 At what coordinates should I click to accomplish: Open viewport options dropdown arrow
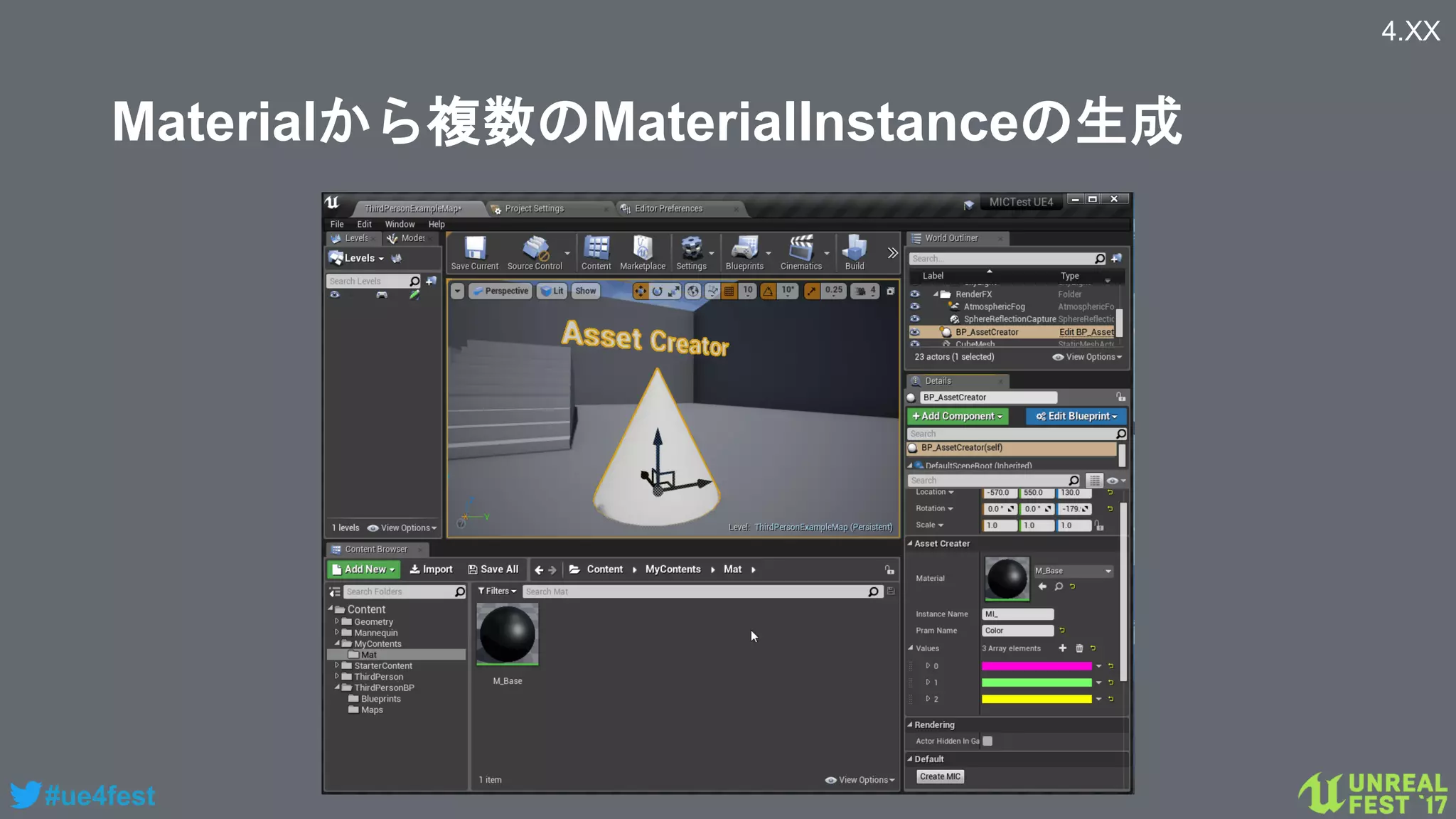pyautogui.click(x=458, y=291)
